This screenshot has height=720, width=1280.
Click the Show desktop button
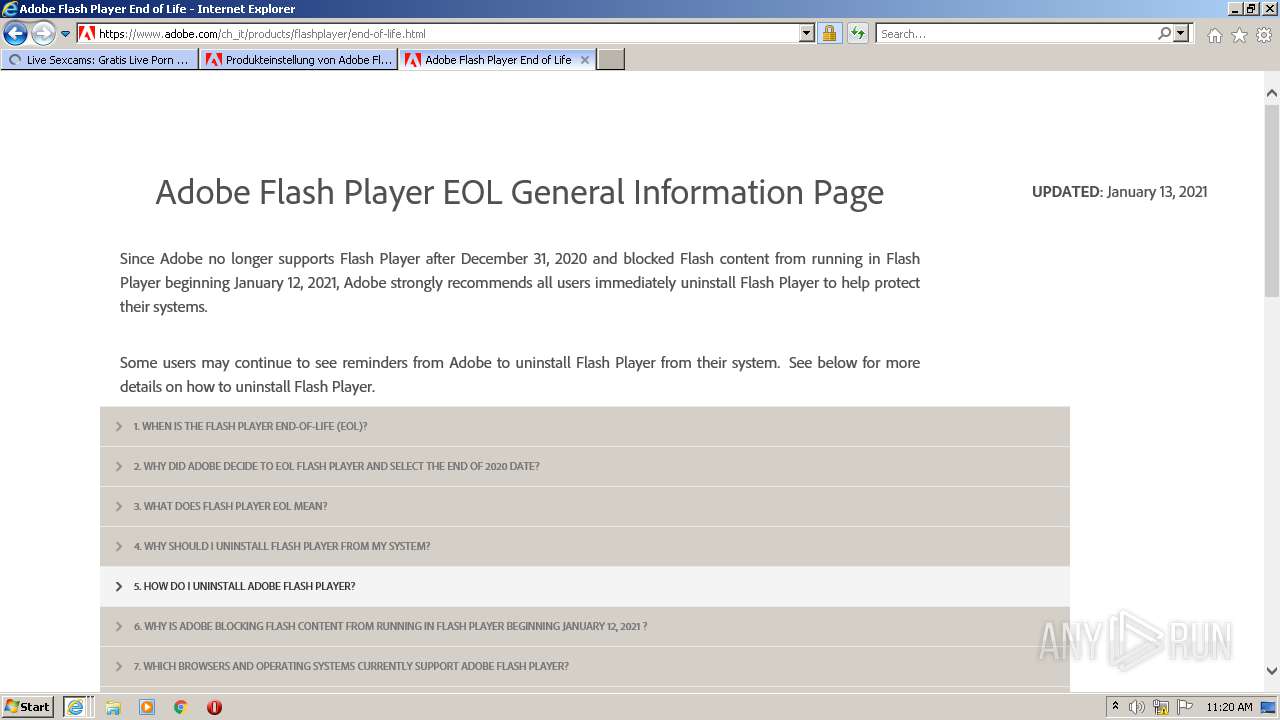point(1269,707)
